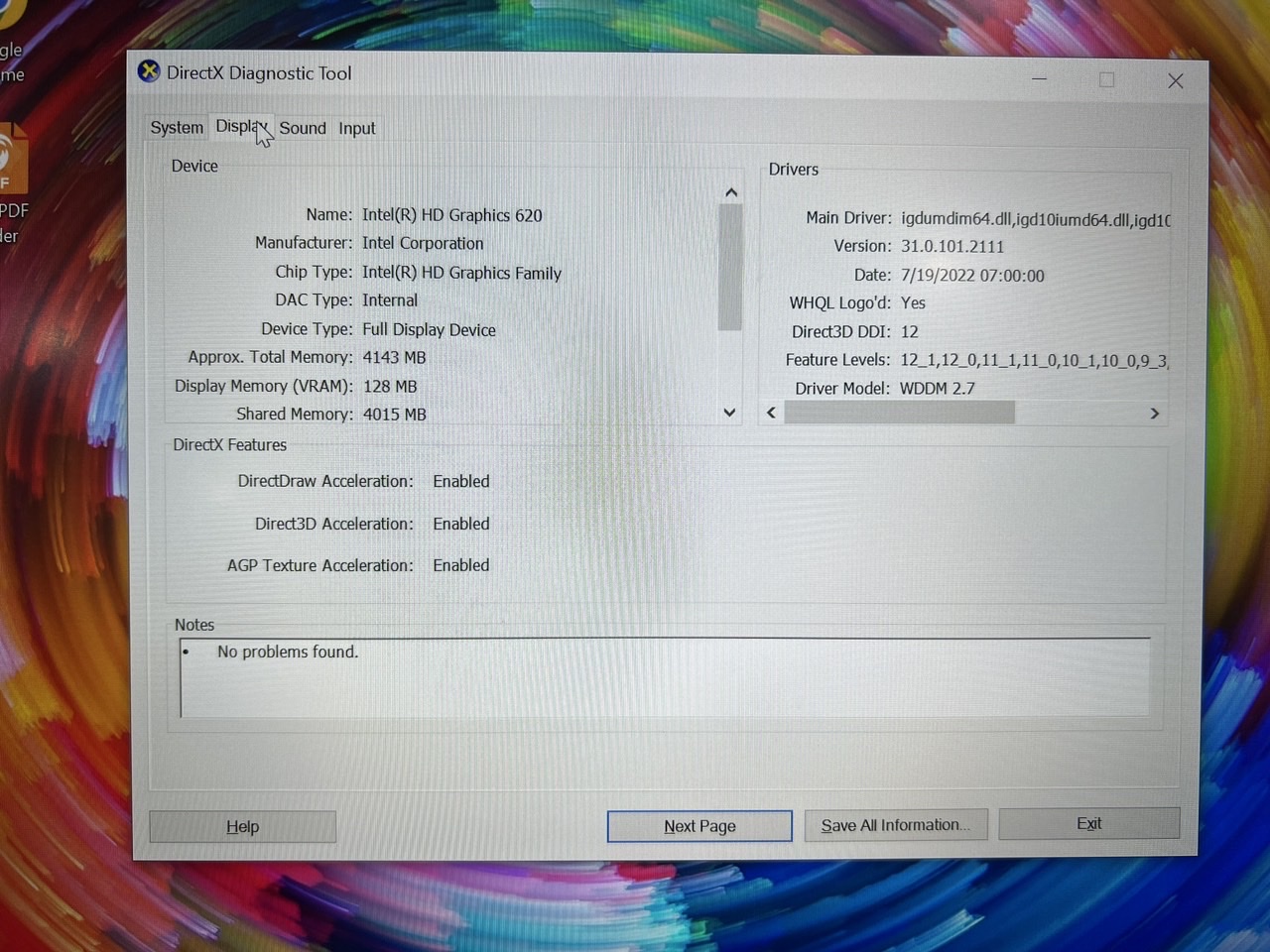Minimize the DirectX Diagnostic Tool window
The image size is (1270, 952).
(x=1039, y=79)
